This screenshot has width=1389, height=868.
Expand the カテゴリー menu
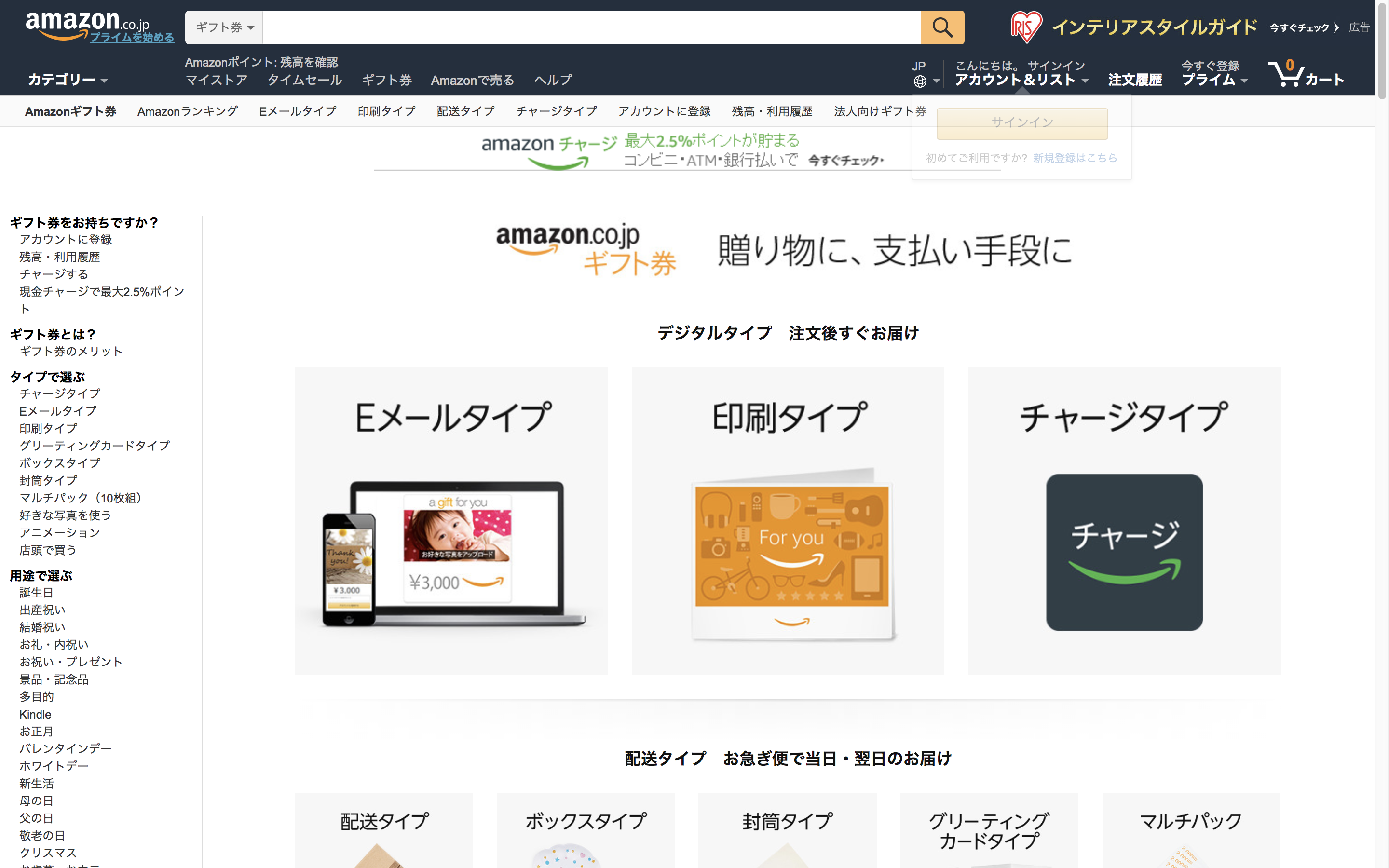(68, 80)
